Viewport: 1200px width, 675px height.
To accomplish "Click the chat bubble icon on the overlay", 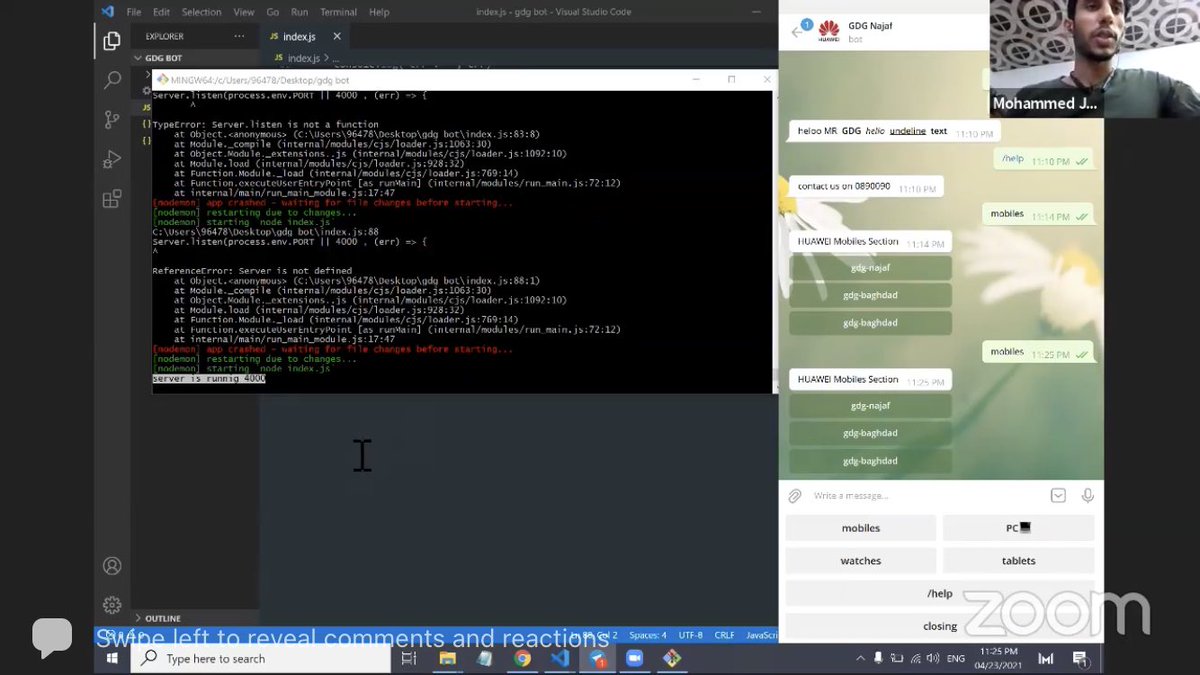I will 52,638.
